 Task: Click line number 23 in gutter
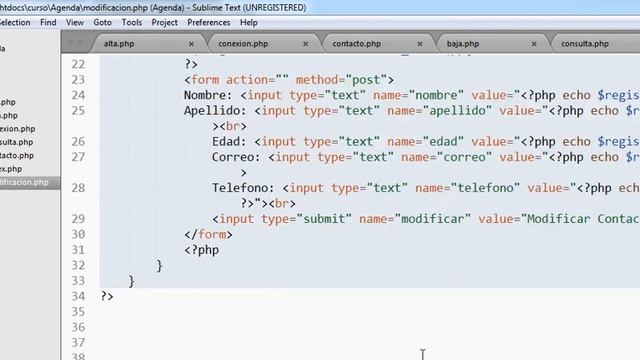click(x=78, y=80)
